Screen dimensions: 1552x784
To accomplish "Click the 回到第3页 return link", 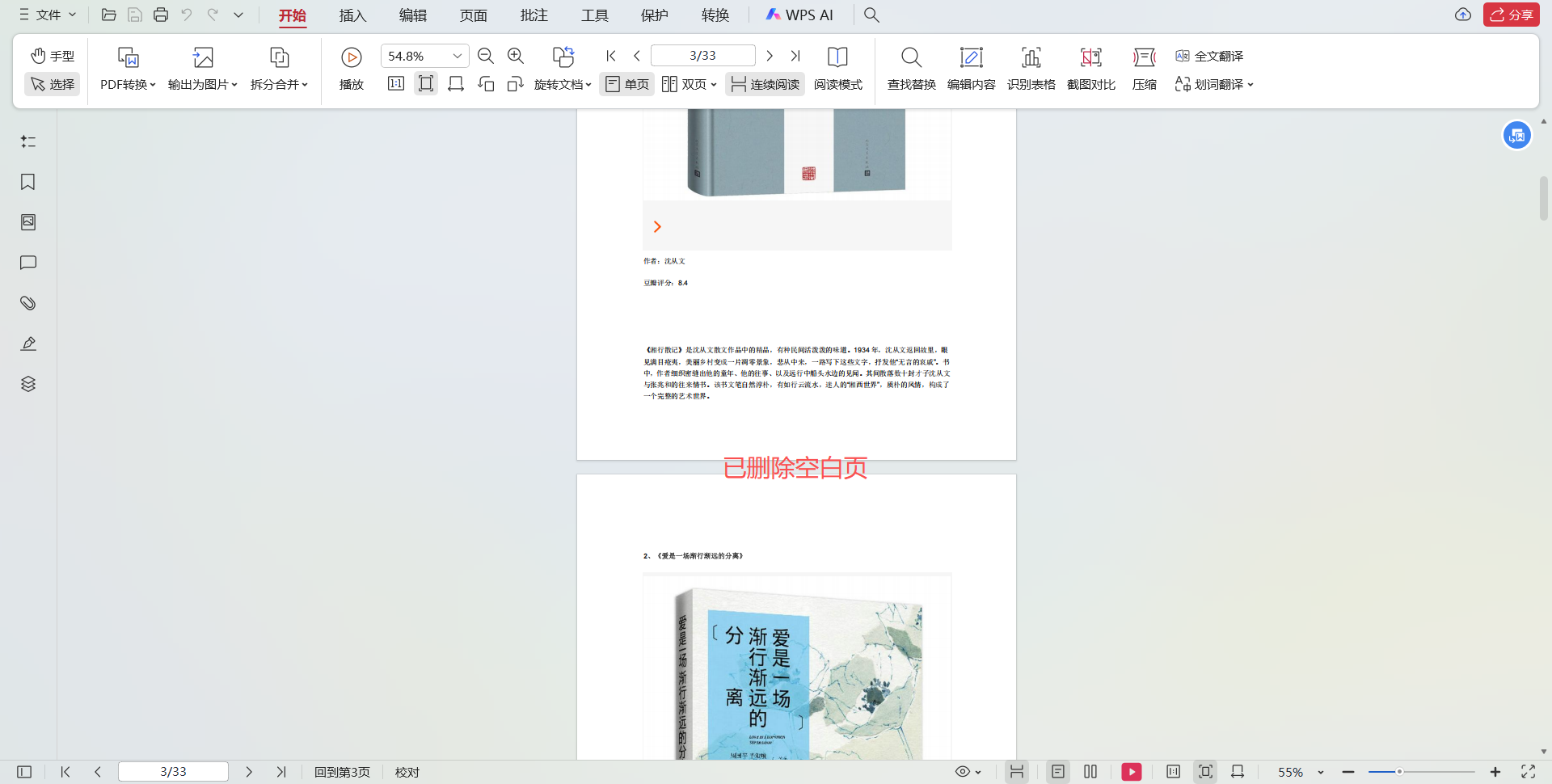I will [342, 772].
